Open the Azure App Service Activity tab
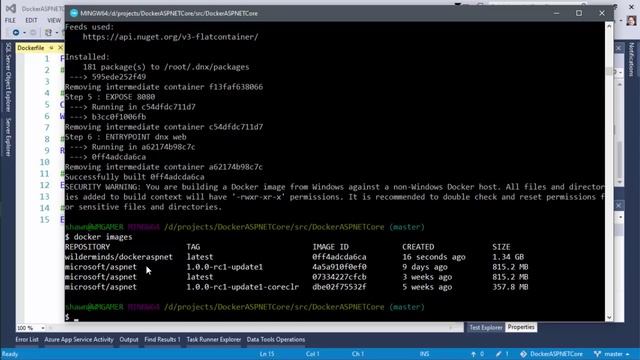The image size is (640, 360). click(79, 340)
